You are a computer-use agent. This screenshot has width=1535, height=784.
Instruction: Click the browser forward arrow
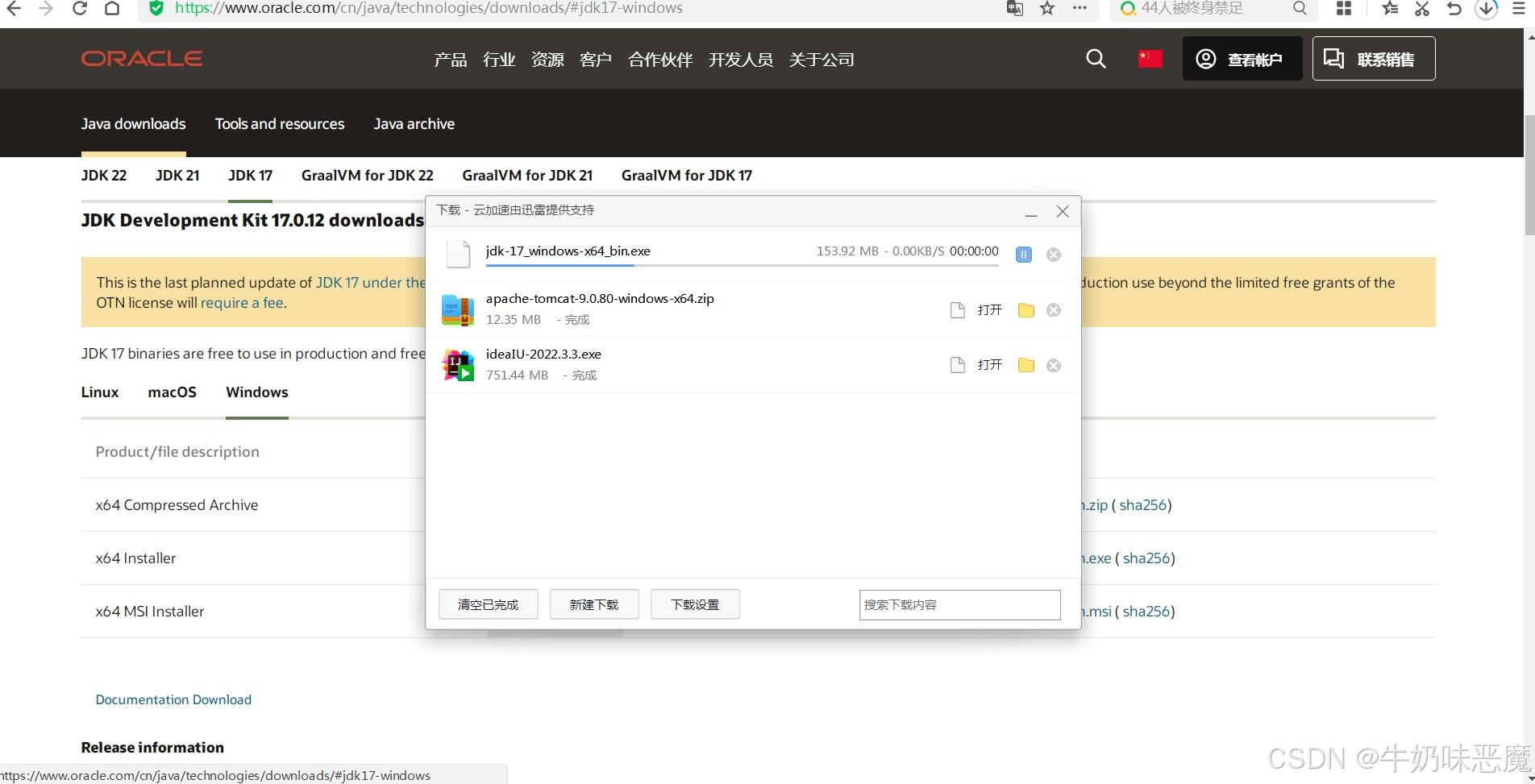pos(46,8)
